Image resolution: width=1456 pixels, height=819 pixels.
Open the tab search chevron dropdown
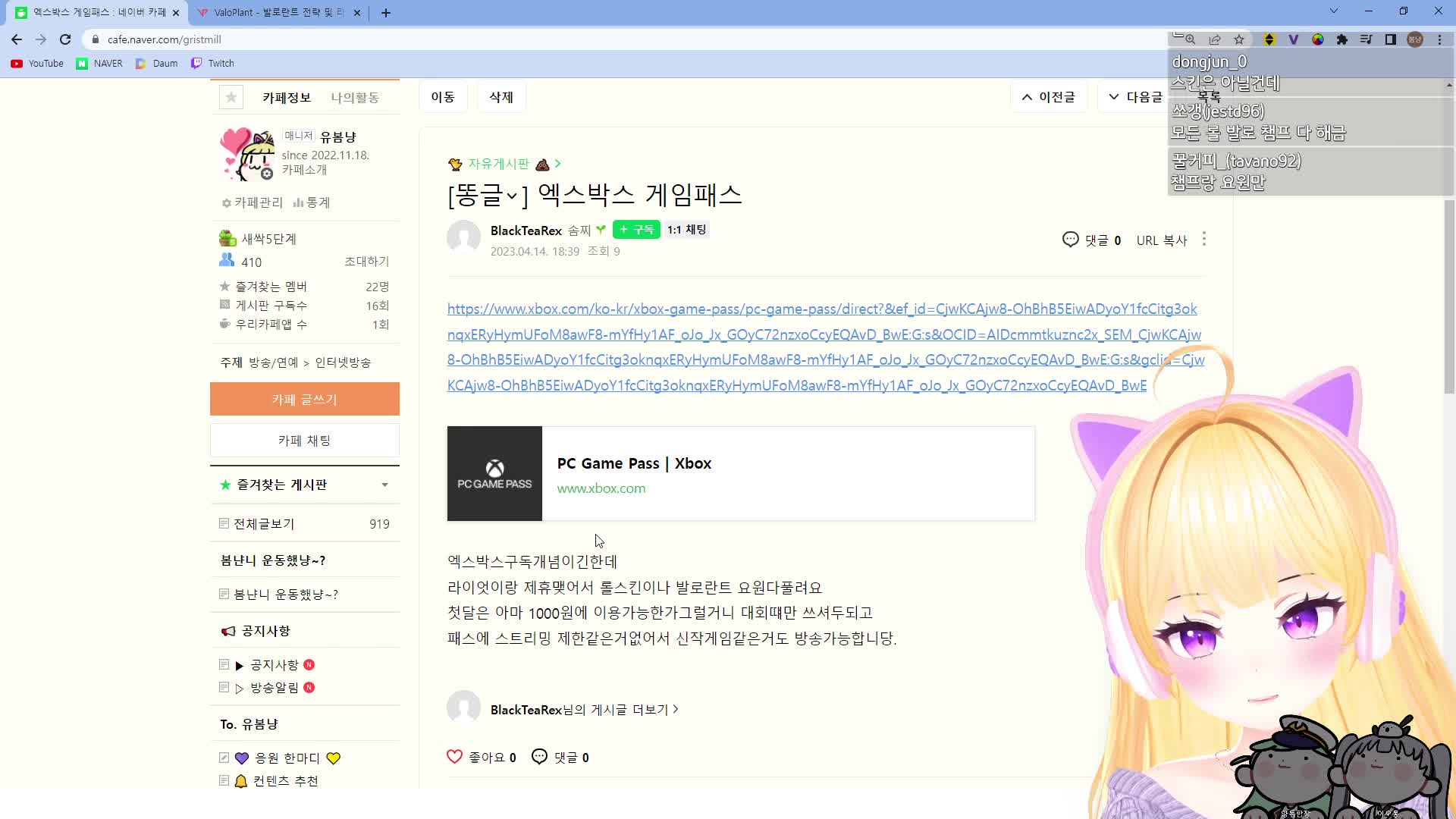(1334, 11)
